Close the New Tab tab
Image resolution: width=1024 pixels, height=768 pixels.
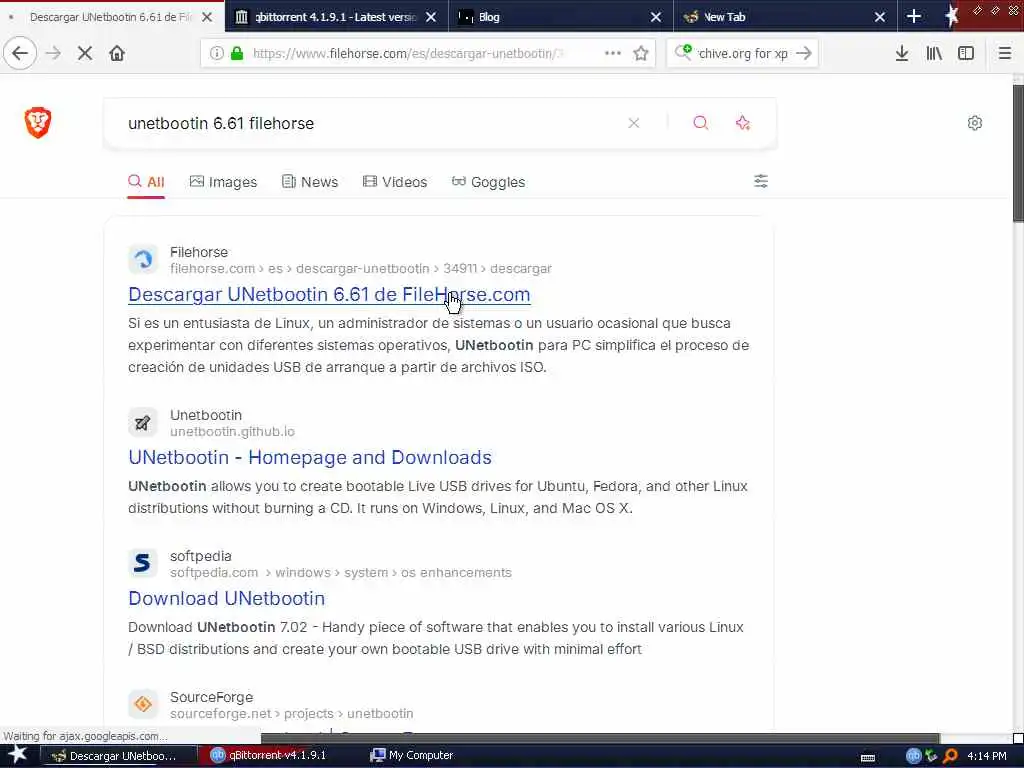(880, 17)
